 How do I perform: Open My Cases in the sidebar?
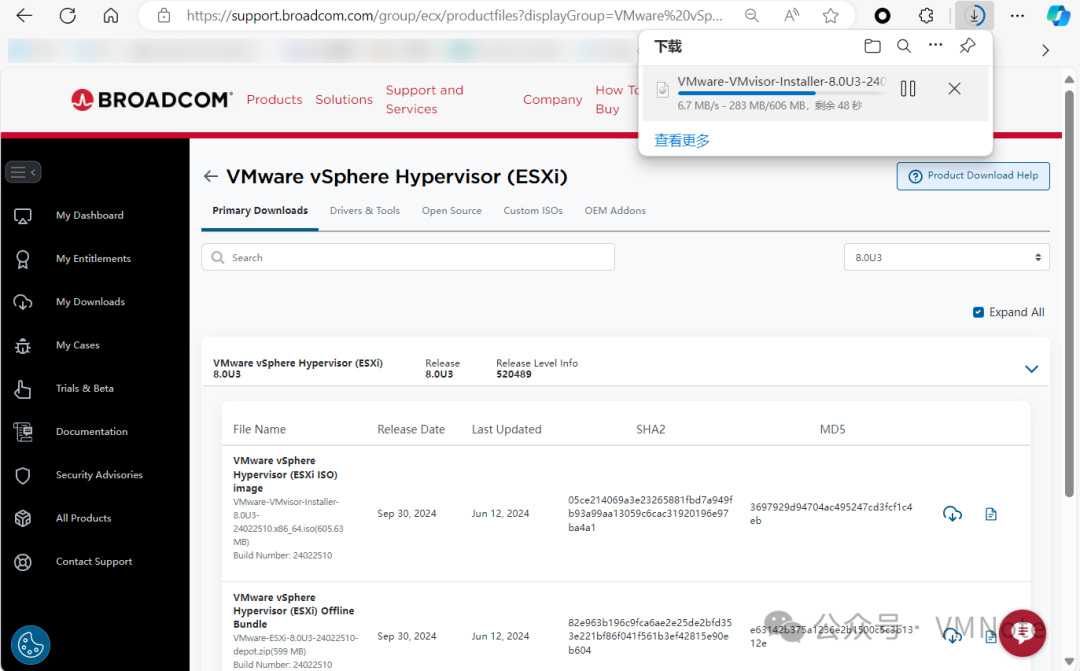[77, 345]
